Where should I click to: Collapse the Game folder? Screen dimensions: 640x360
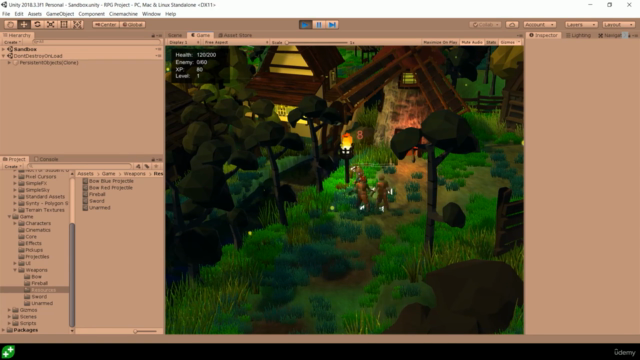9,217
